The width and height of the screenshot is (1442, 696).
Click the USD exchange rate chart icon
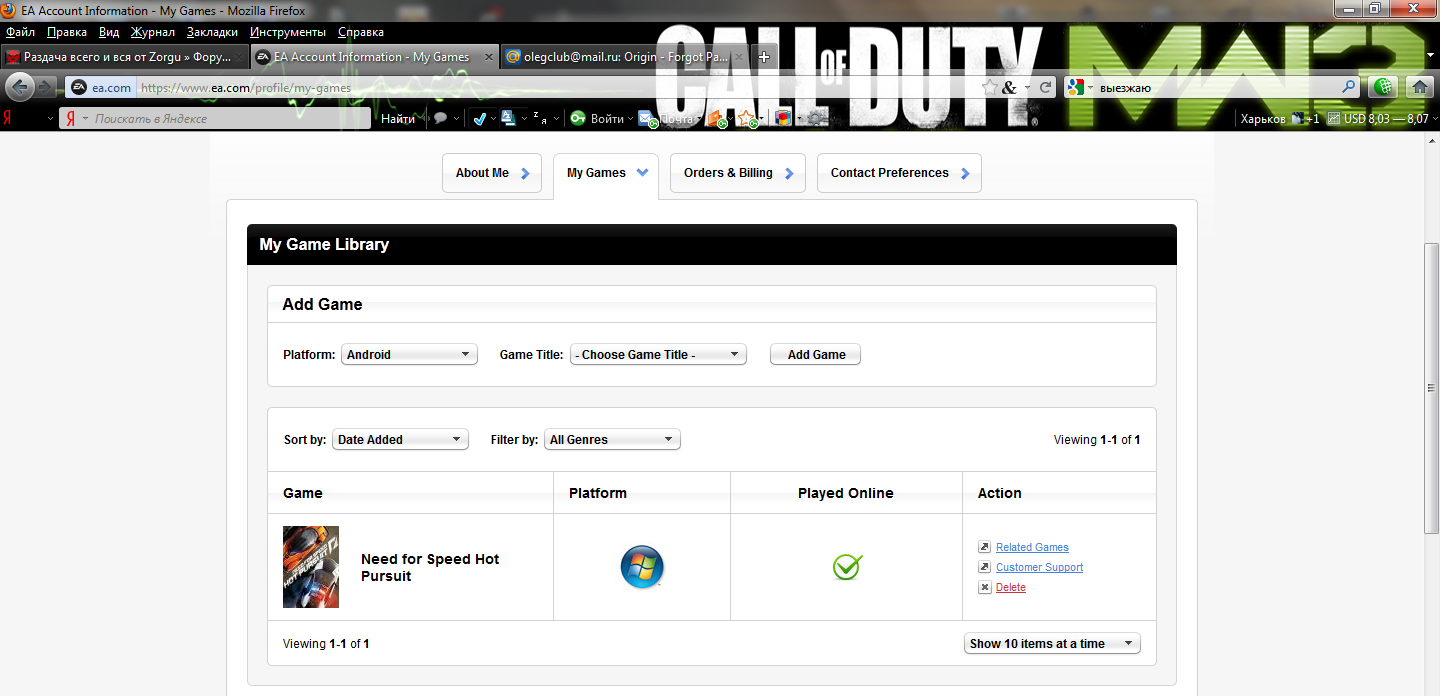(1334, 118)
